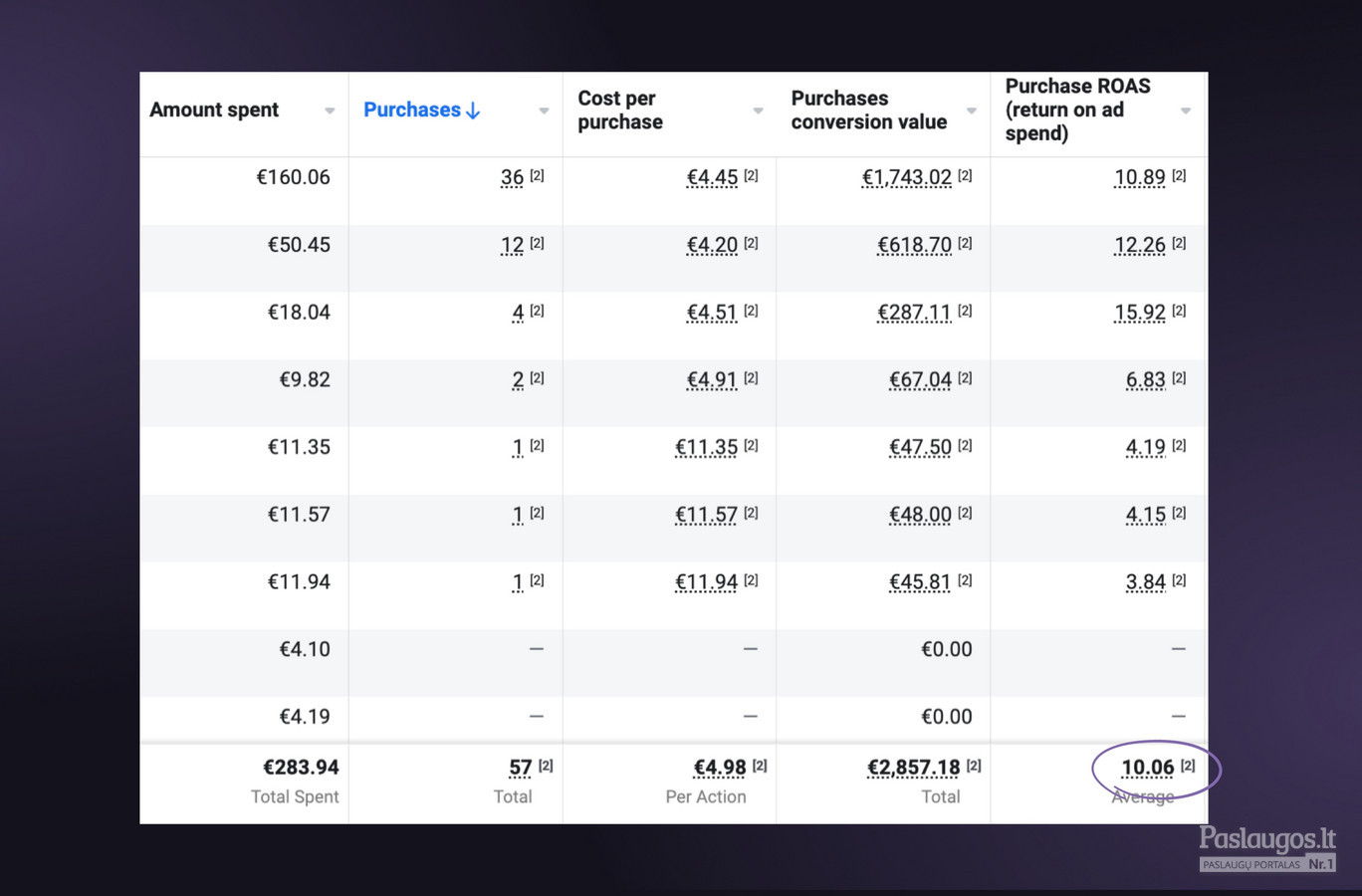The image size is (1362, 896).
Task: Expand the Purchases column dropdown arrow
Action: [544, 111]
